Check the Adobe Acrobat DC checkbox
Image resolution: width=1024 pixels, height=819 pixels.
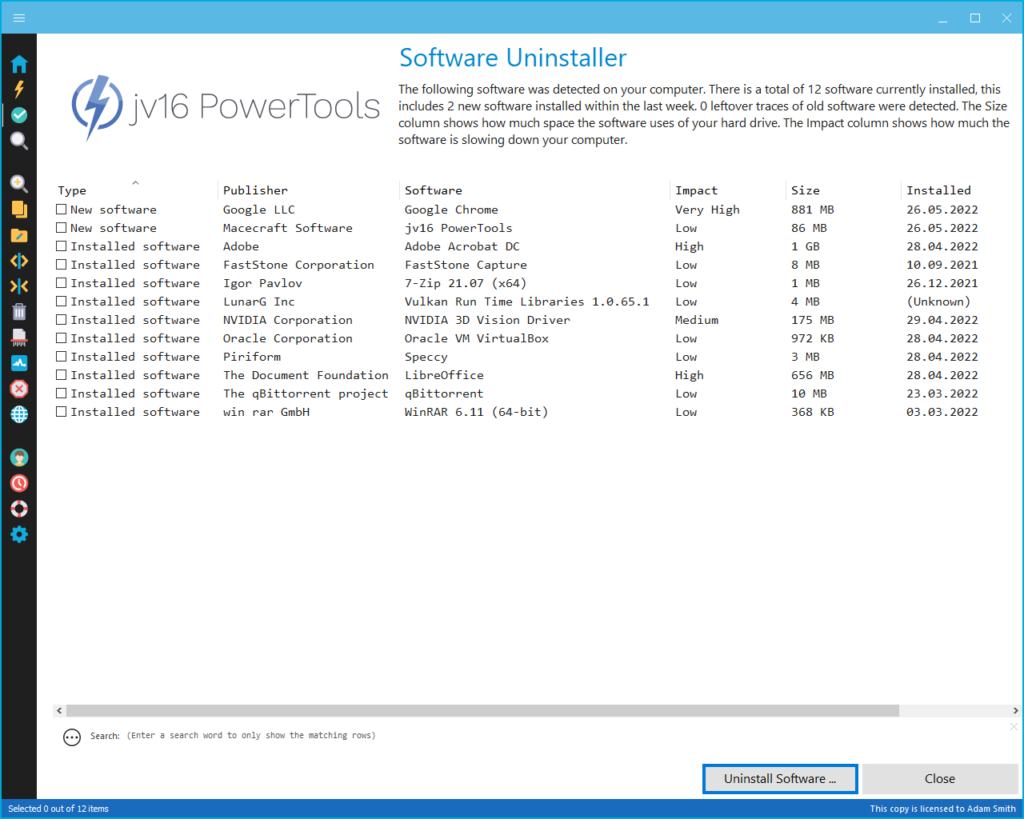[x=61, y=246]
